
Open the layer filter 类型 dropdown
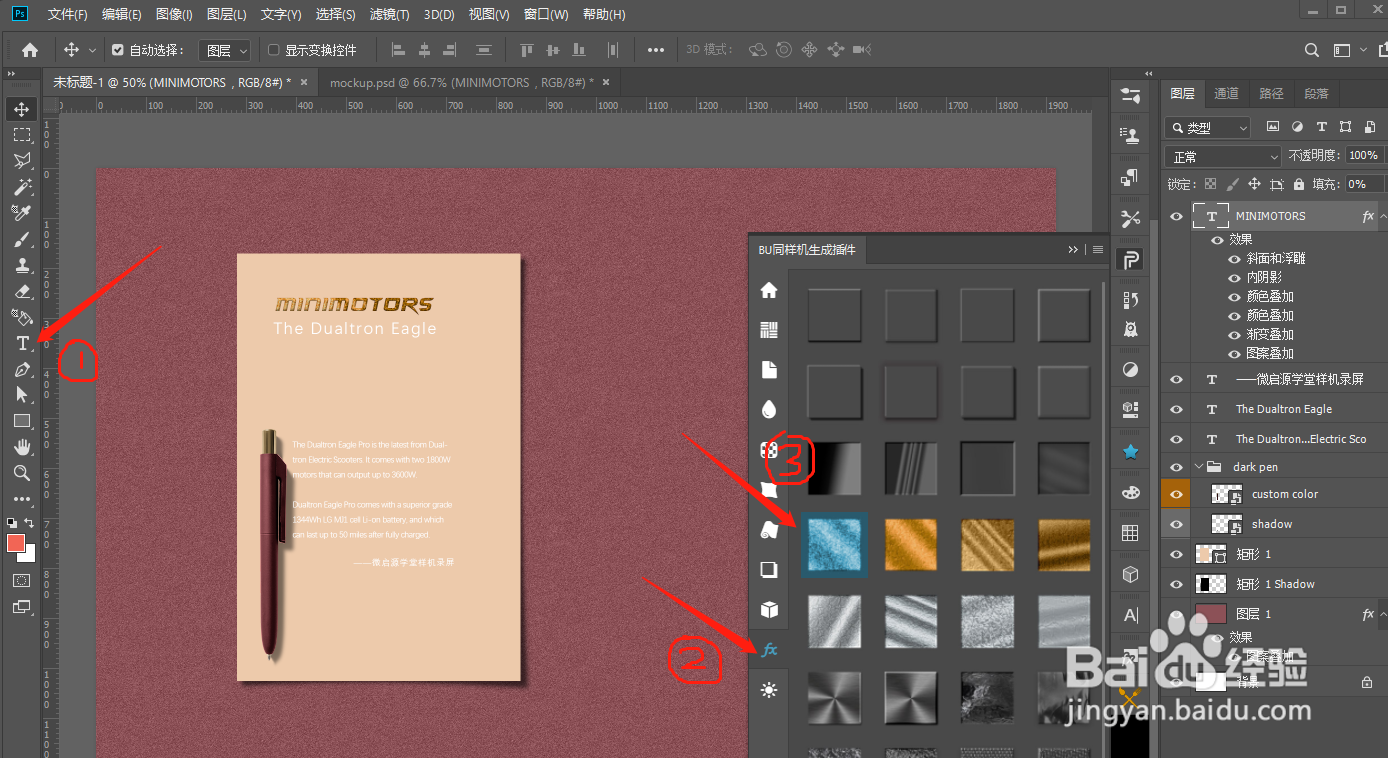(1208, 128)
